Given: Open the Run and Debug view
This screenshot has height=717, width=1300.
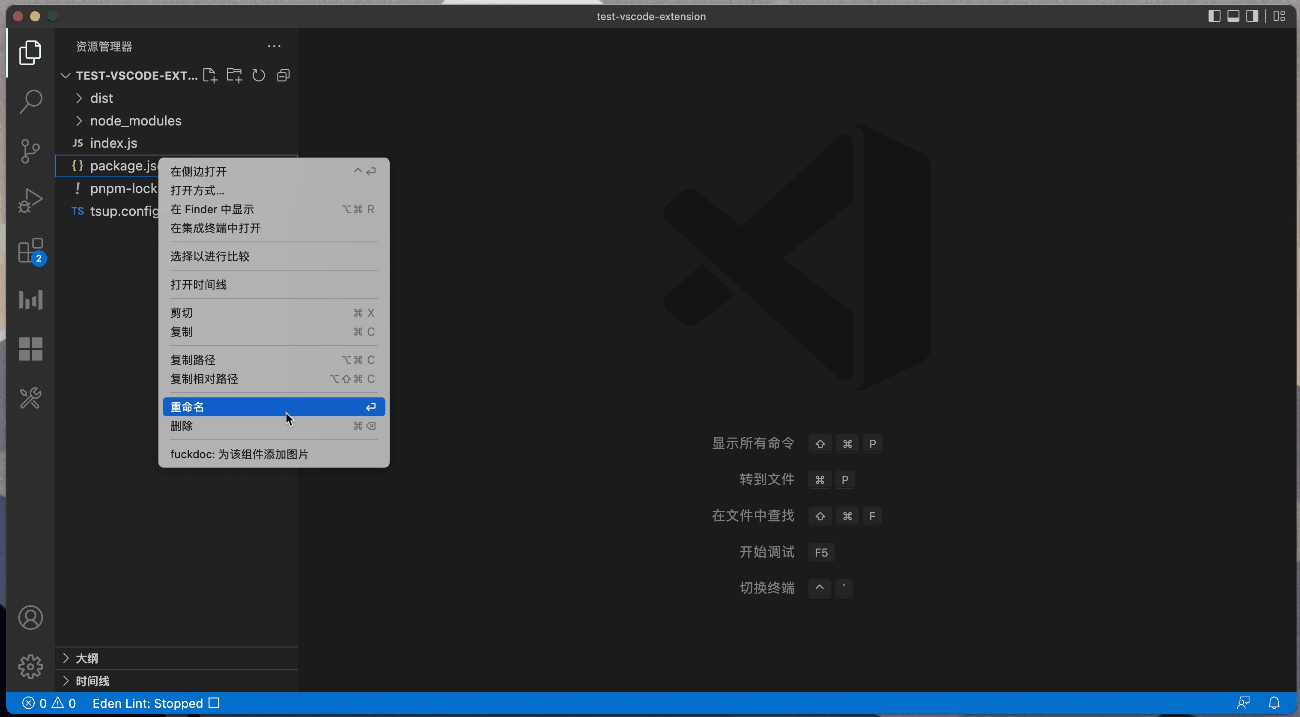Looking at the screenshot, I should [31, 201].
